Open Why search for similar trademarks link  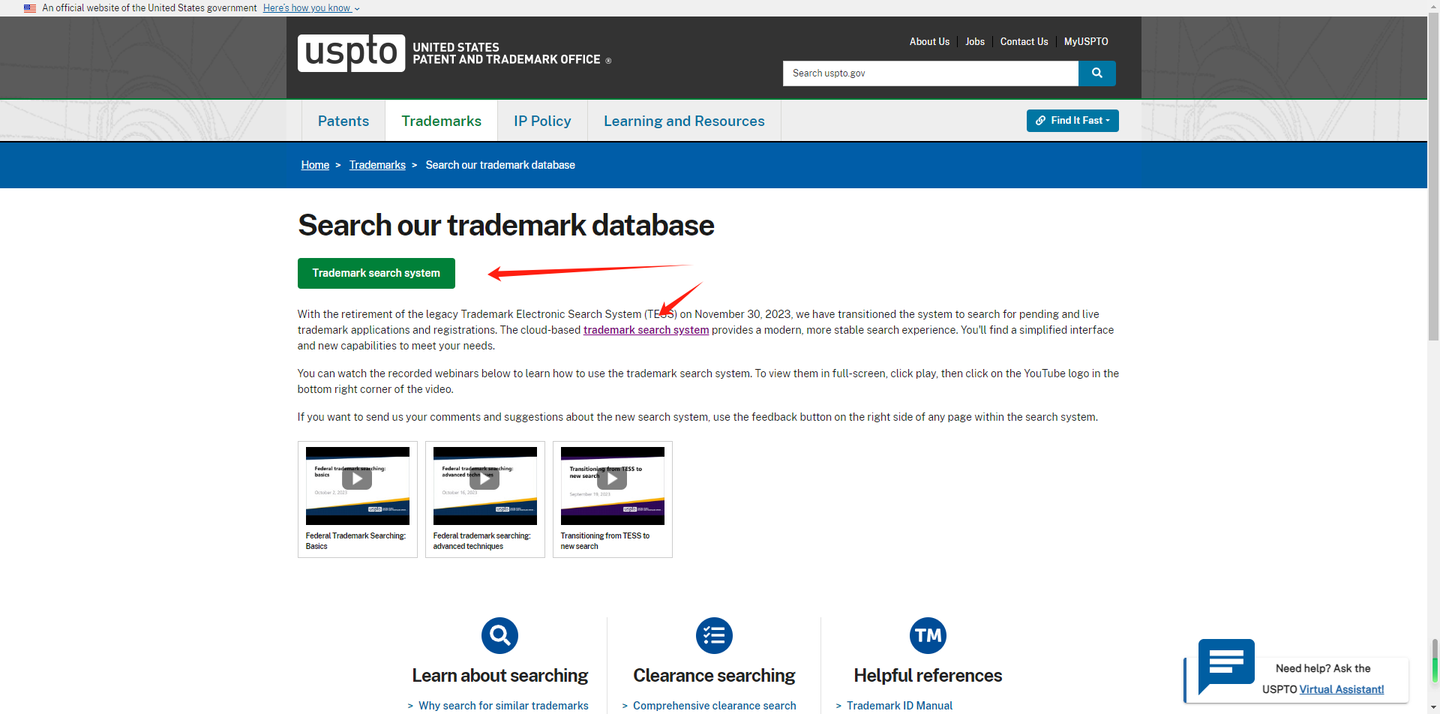click(503, 706)
